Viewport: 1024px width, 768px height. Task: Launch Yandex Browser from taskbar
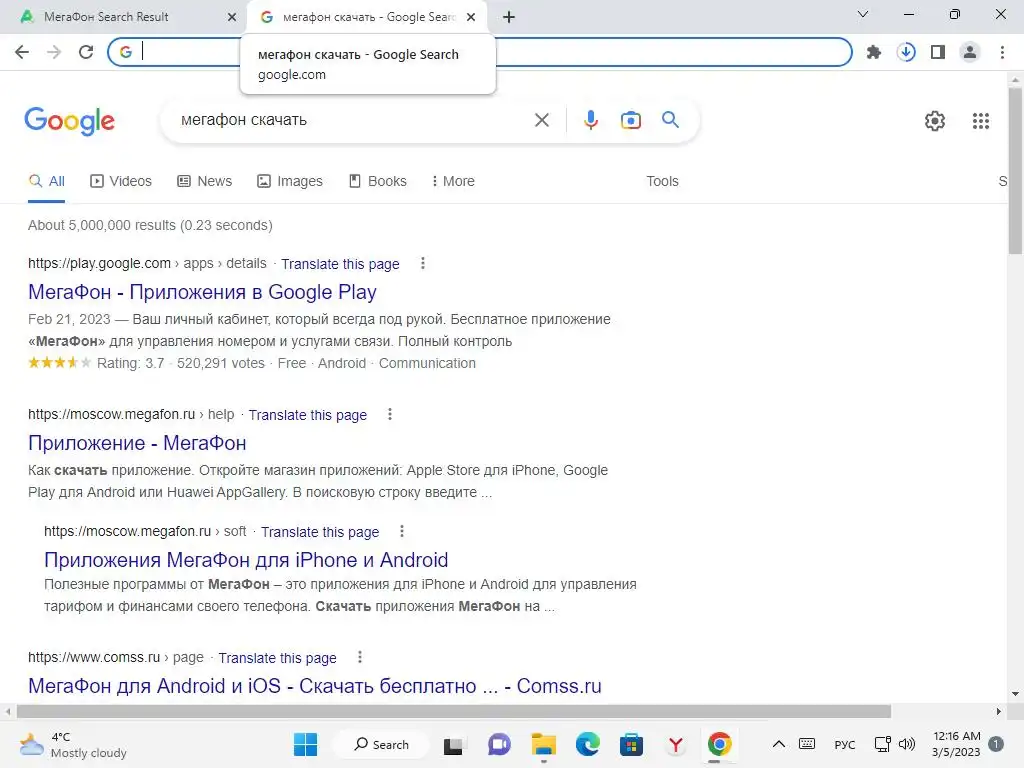(675, 744)
